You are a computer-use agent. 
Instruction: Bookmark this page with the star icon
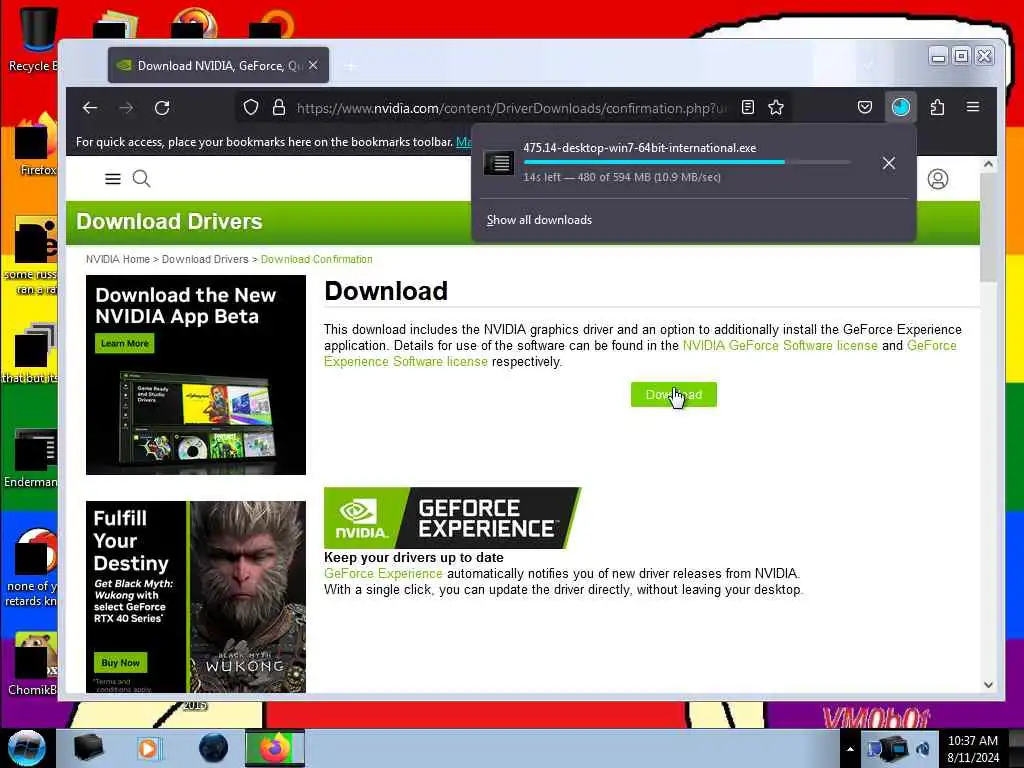(x=776, y=108)
